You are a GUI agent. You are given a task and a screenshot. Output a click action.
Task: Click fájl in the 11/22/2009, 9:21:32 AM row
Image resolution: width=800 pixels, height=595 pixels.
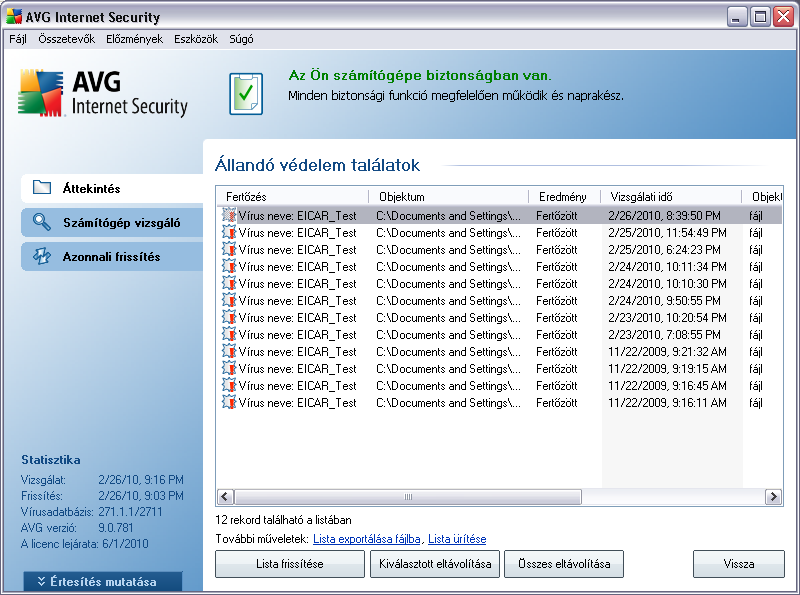coord(756,352)
